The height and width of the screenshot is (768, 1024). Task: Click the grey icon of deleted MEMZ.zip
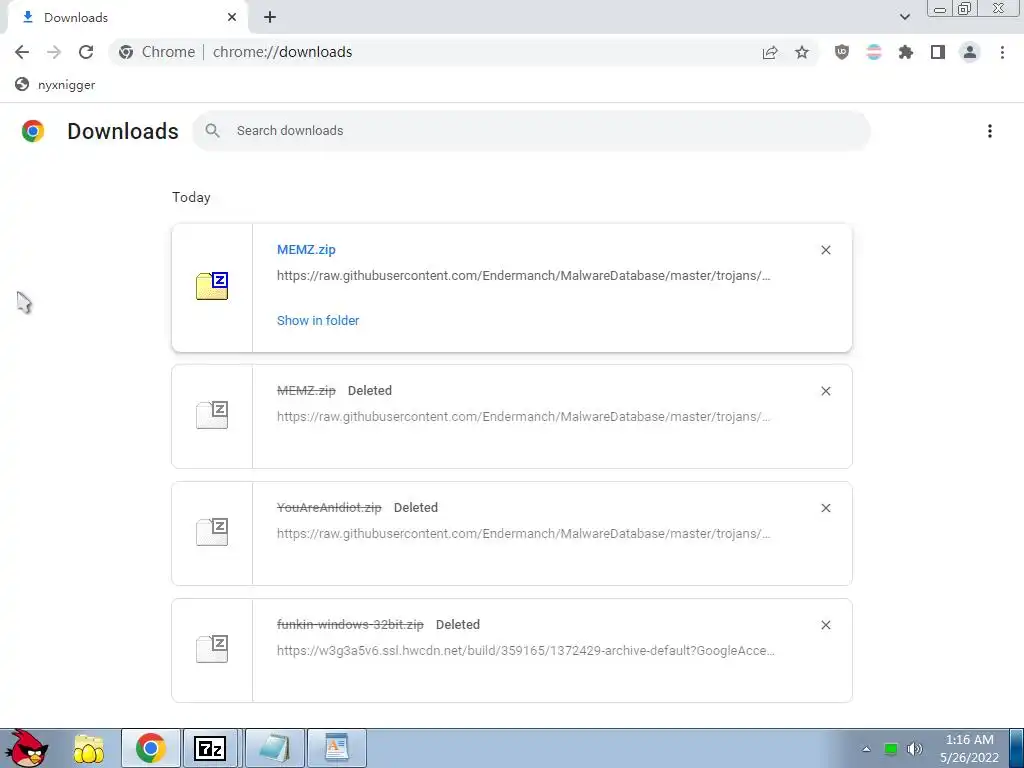coord(212,415)
